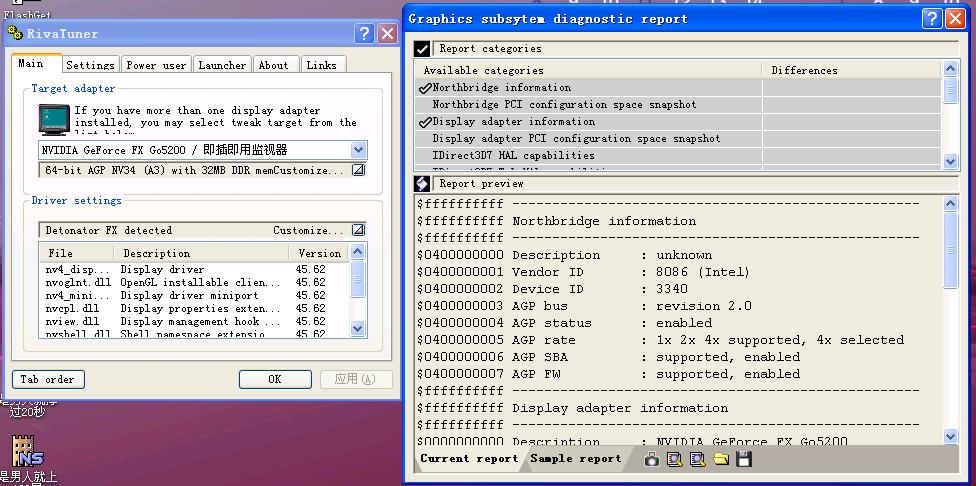The width and height of the screenshot is (976, 486).
Task: Open a report using the folder icon
Action: pyautogui.click(x=721, y=459)
